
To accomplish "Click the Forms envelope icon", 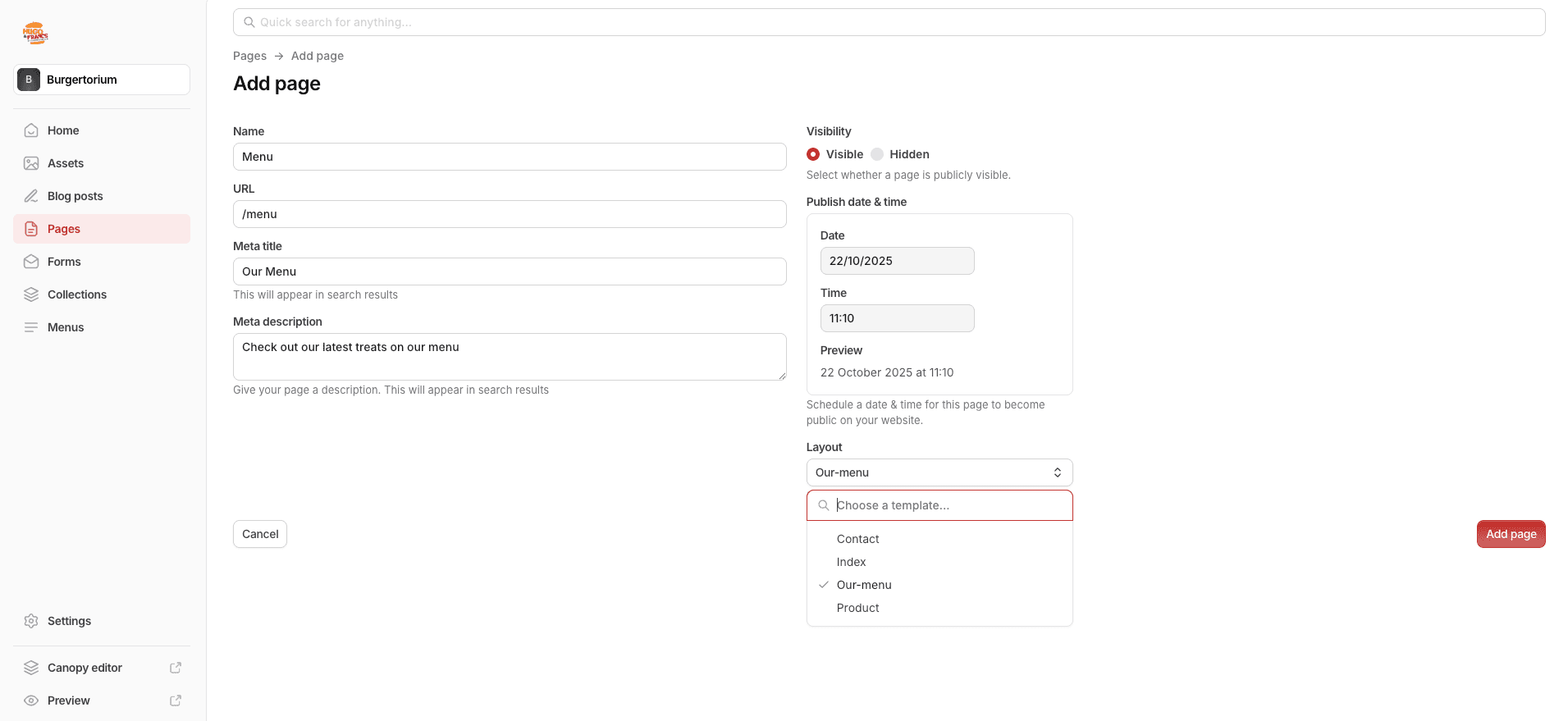I will 31,262.
